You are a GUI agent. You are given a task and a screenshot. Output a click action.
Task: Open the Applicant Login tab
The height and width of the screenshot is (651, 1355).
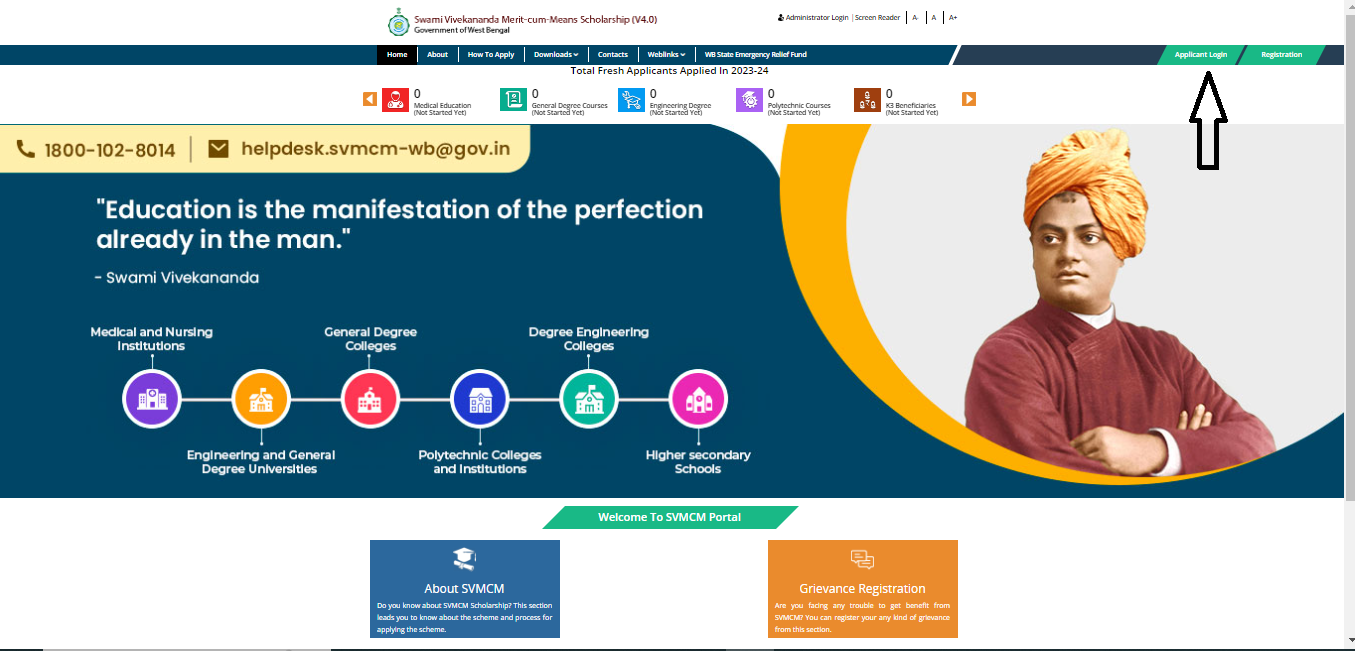(x=1200, y=55)
